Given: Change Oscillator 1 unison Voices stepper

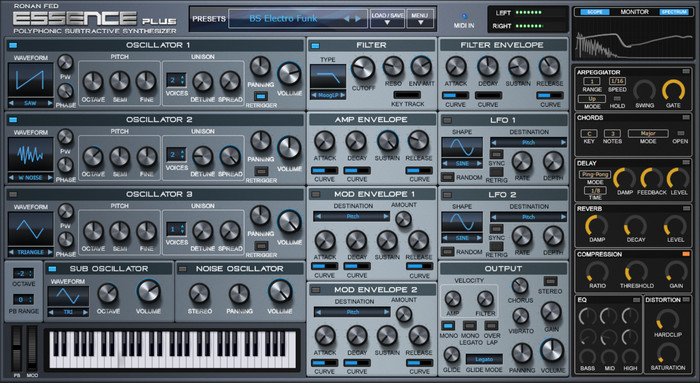Looking at the screenshot, I should 176,80.
